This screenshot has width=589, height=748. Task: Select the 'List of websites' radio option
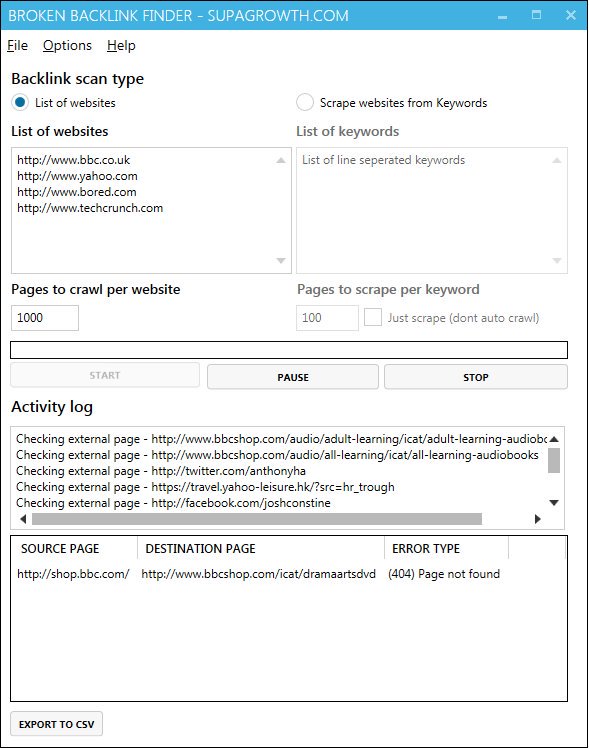[20, 103]
